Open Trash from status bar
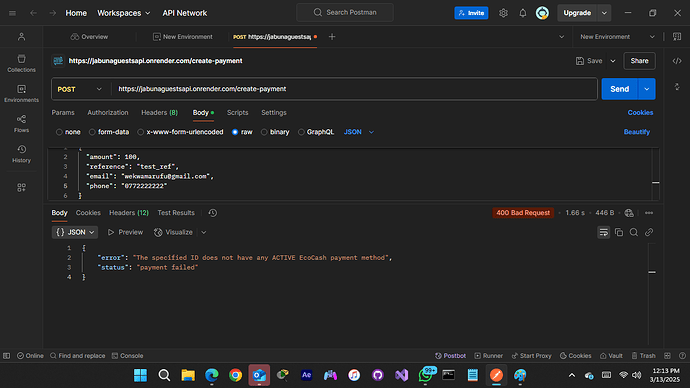Image resolution: width=690 pixels, height=388 pixels. [643, 356]
